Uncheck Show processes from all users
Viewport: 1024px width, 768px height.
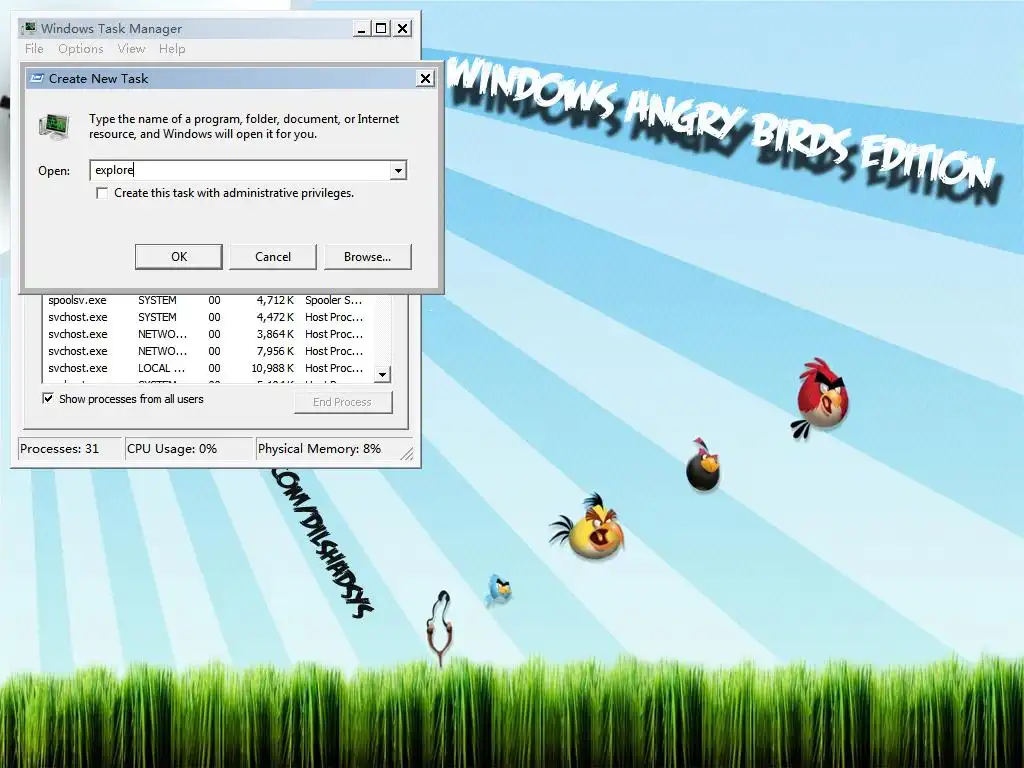(48, 398)
